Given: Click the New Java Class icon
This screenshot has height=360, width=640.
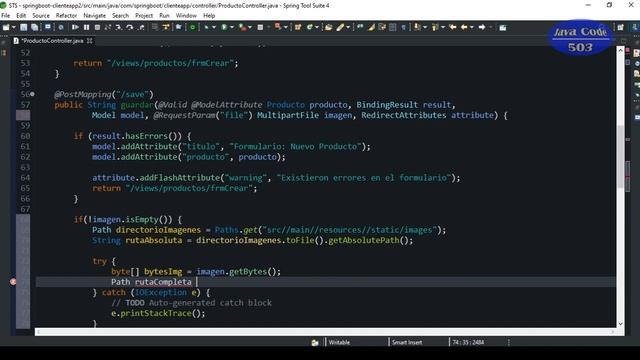Looking at the screenshot, I should click(x=310, y=27).
